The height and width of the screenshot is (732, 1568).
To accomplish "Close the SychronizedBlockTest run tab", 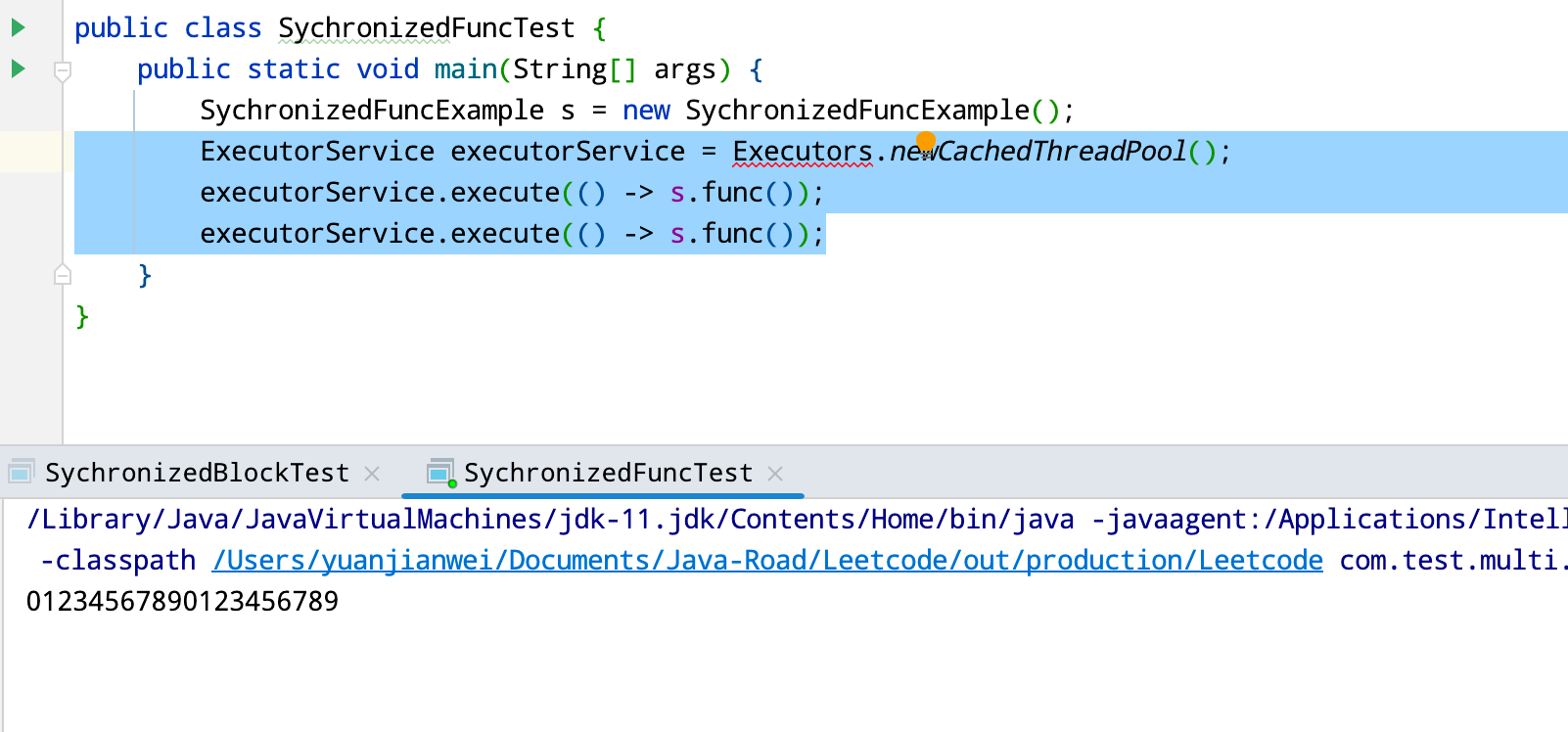I will pyautogui.click(x=372, y=474).
